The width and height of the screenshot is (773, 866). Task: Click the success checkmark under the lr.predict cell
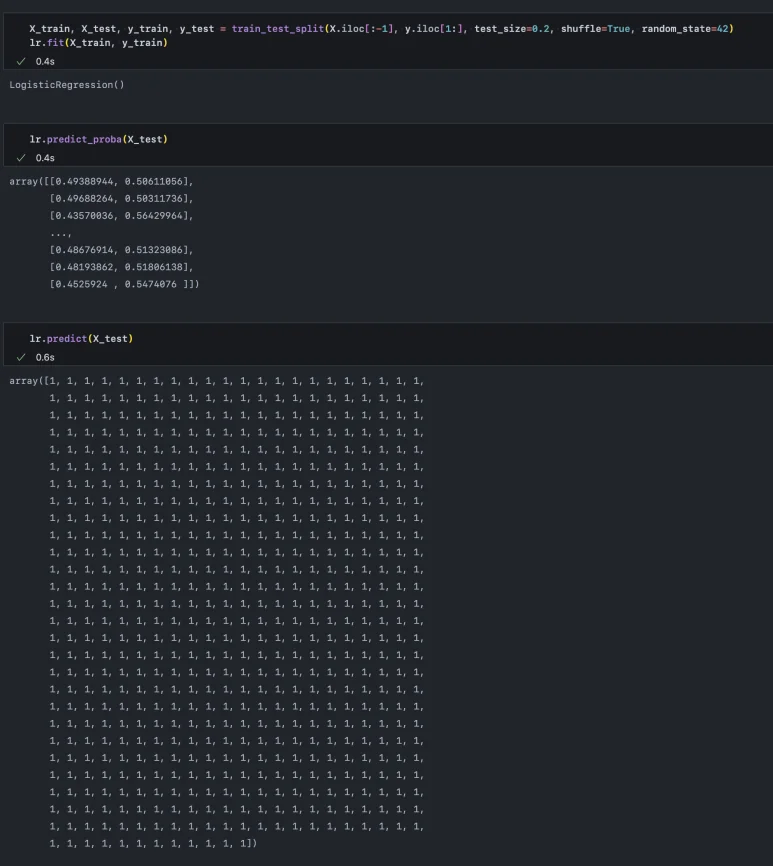tap(21, 357)
